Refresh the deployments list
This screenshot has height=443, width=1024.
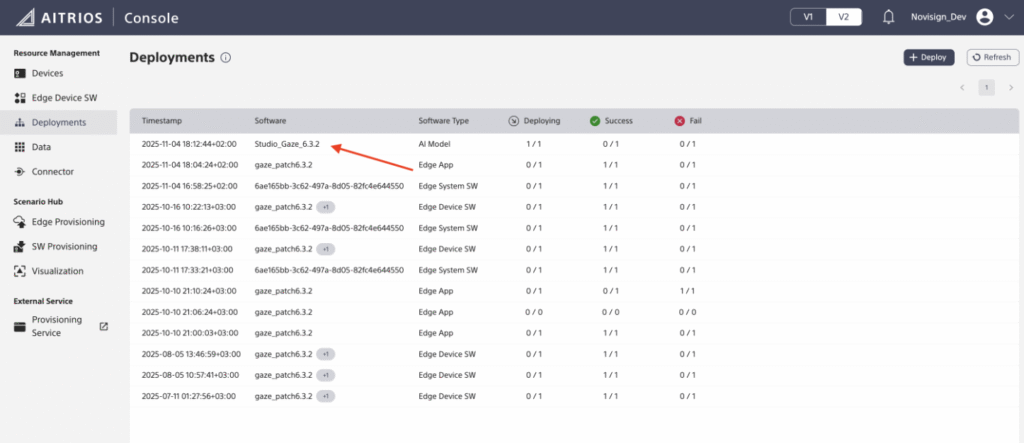992,58
